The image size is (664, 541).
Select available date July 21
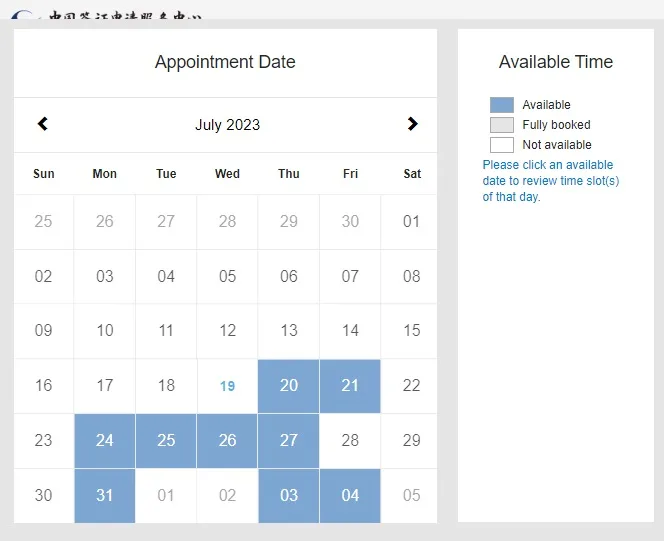click(x=350, y=386)
